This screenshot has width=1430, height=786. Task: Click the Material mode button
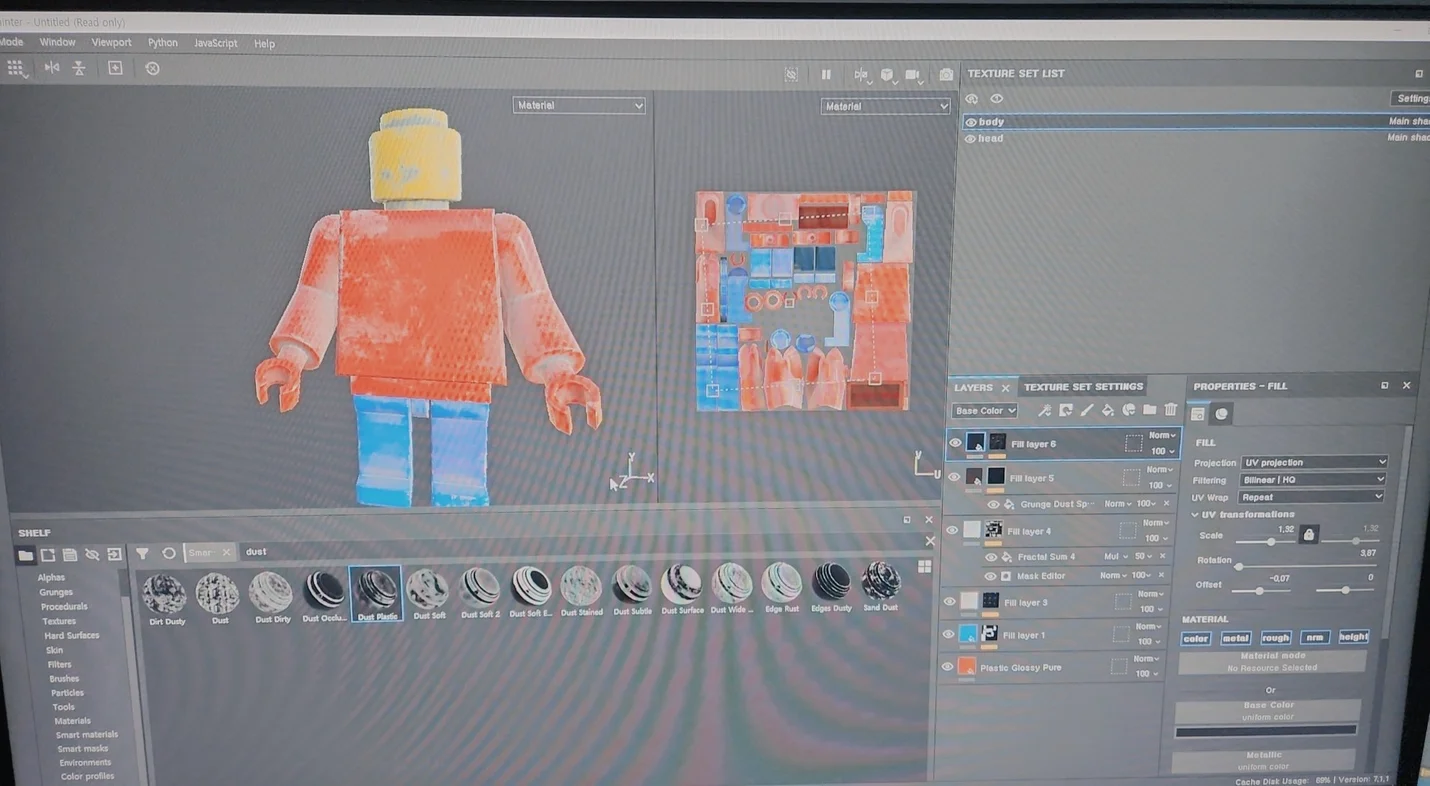click(x=1272, y=662)
